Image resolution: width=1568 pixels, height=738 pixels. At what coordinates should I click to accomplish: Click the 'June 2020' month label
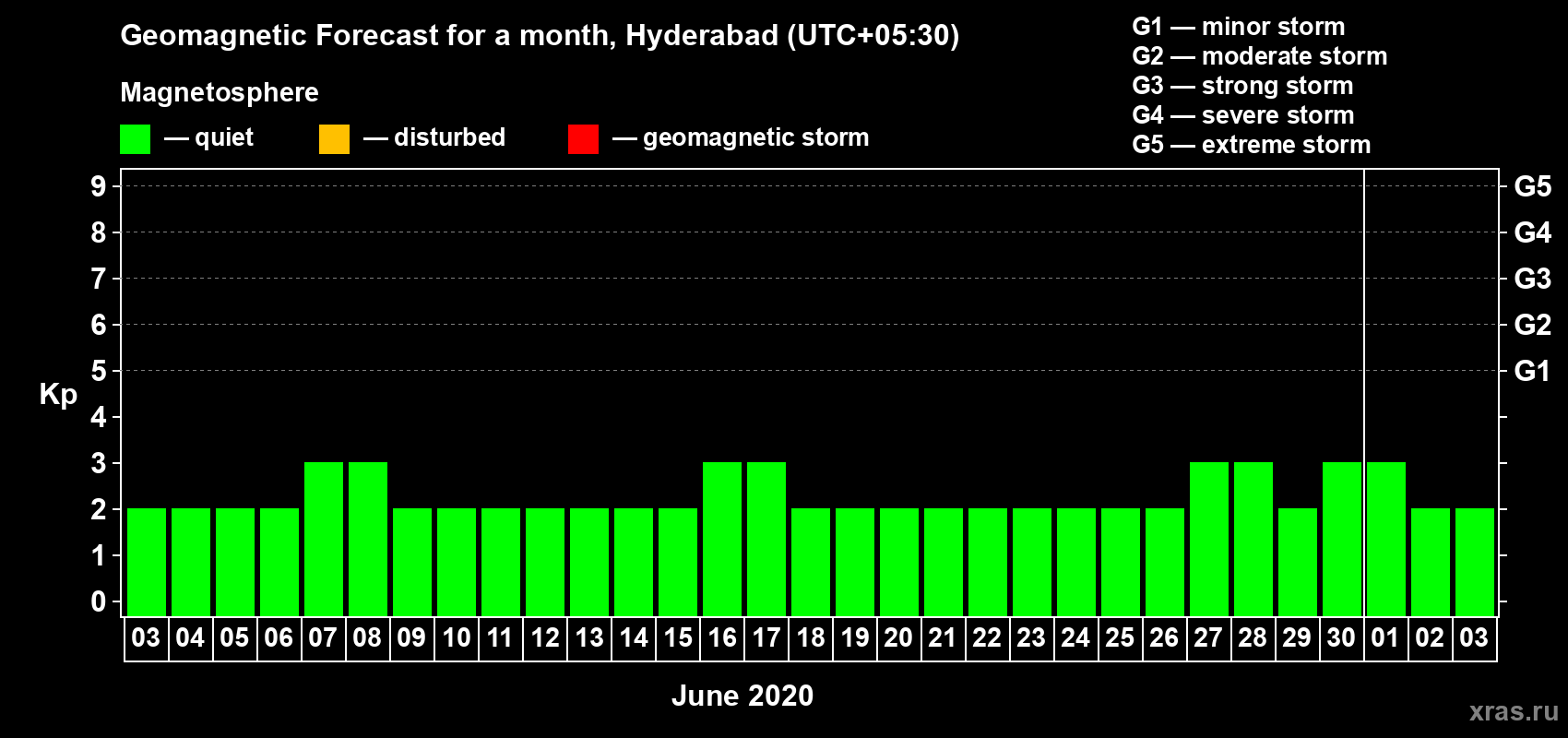742,696
